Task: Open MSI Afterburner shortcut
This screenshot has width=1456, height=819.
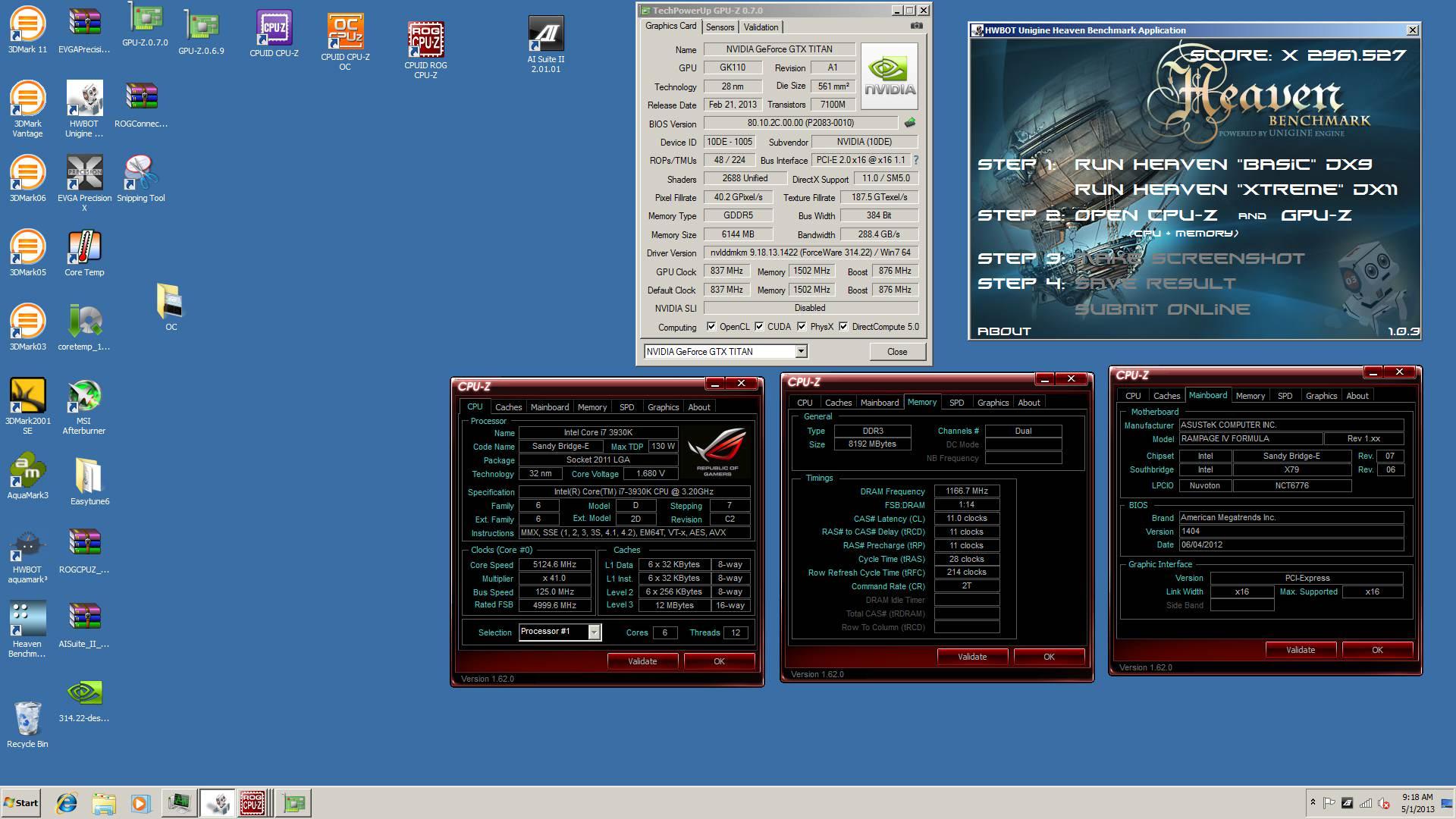Action: tap(84, 406)
